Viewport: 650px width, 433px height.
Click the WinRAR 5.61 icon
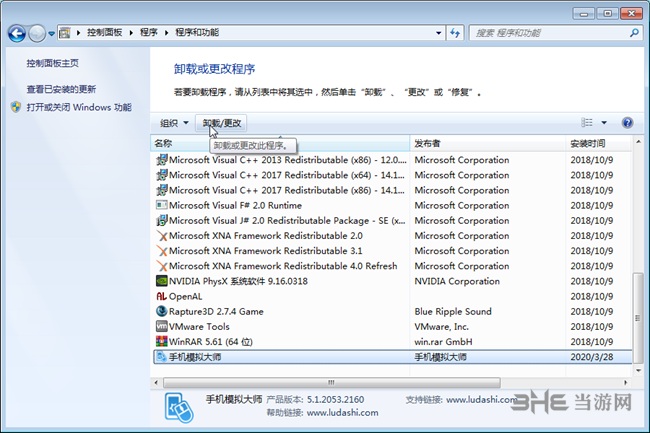[x=162, y=341]
